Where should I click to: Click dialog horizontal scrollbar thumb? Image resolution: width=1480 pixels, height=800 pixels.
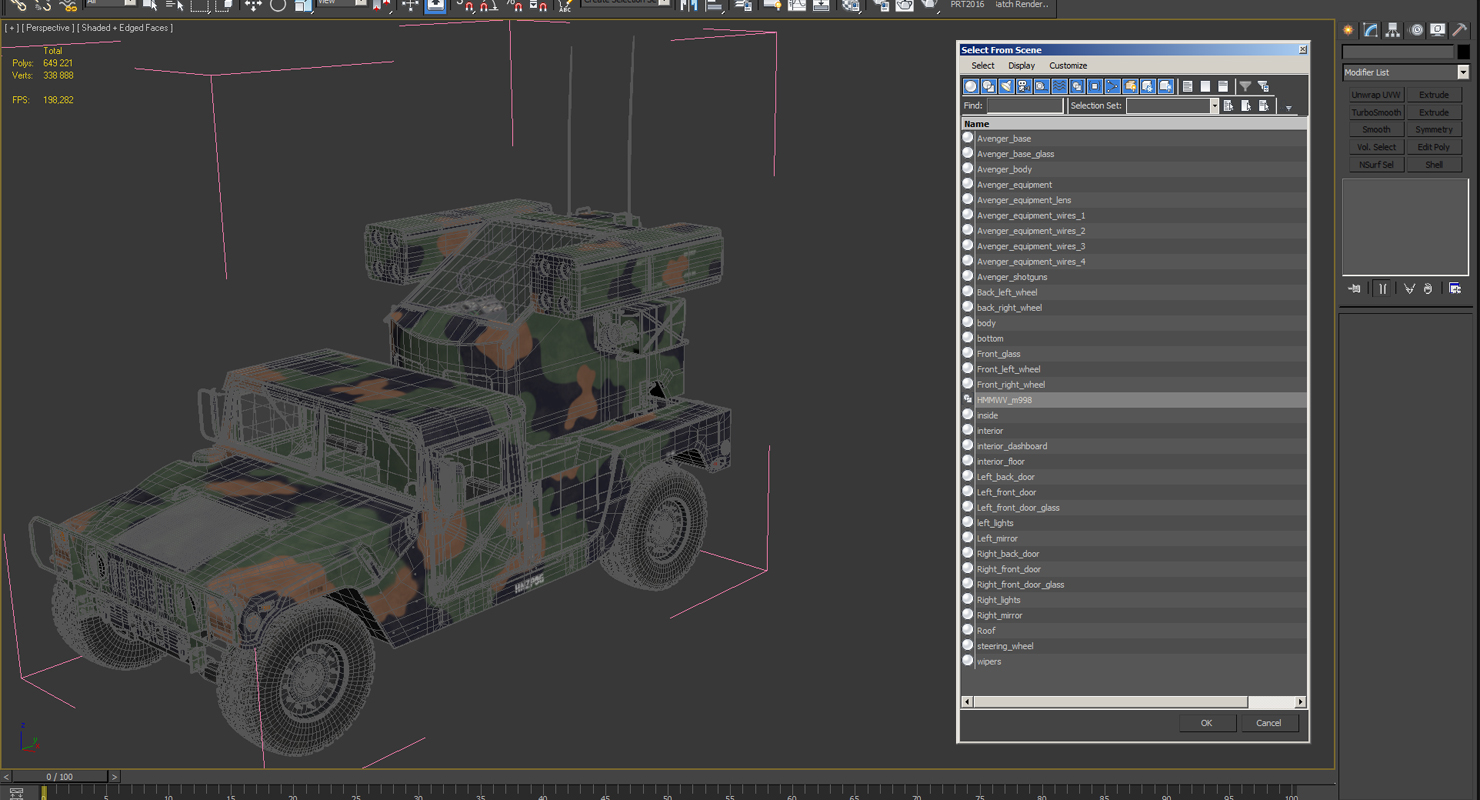1110,702
